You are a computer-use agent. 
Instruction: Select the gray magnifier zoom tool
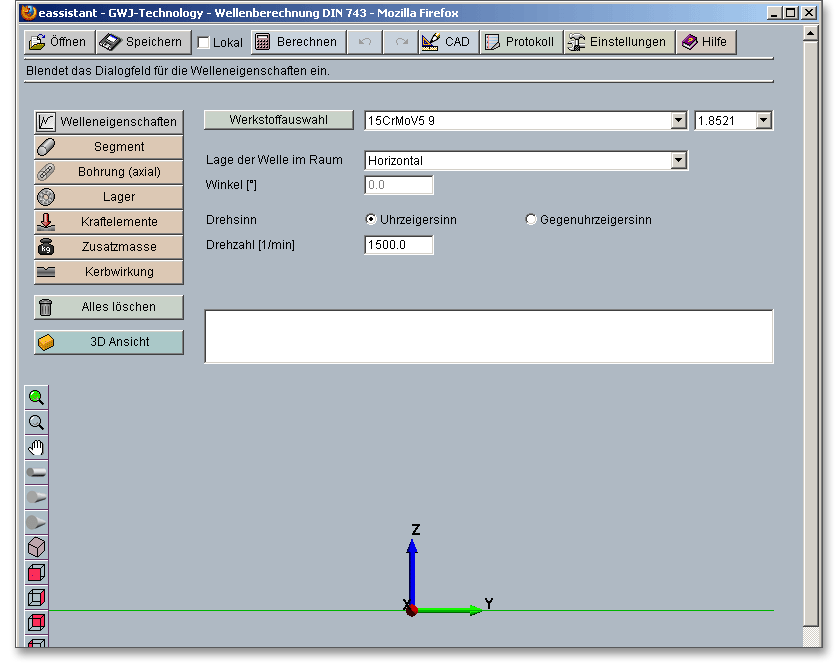pos(36,422)
